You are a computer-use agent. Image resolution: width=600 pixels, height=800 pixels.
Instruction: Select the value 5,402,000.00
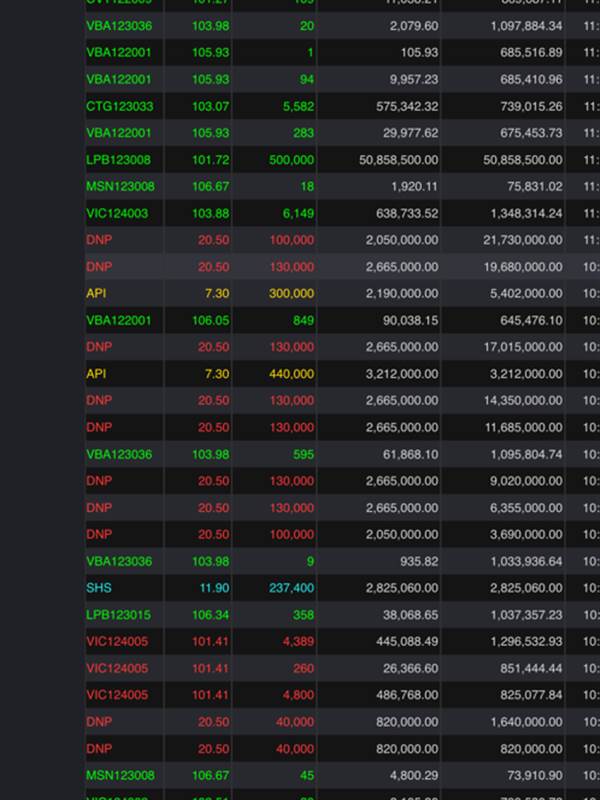tap(527, 293)
